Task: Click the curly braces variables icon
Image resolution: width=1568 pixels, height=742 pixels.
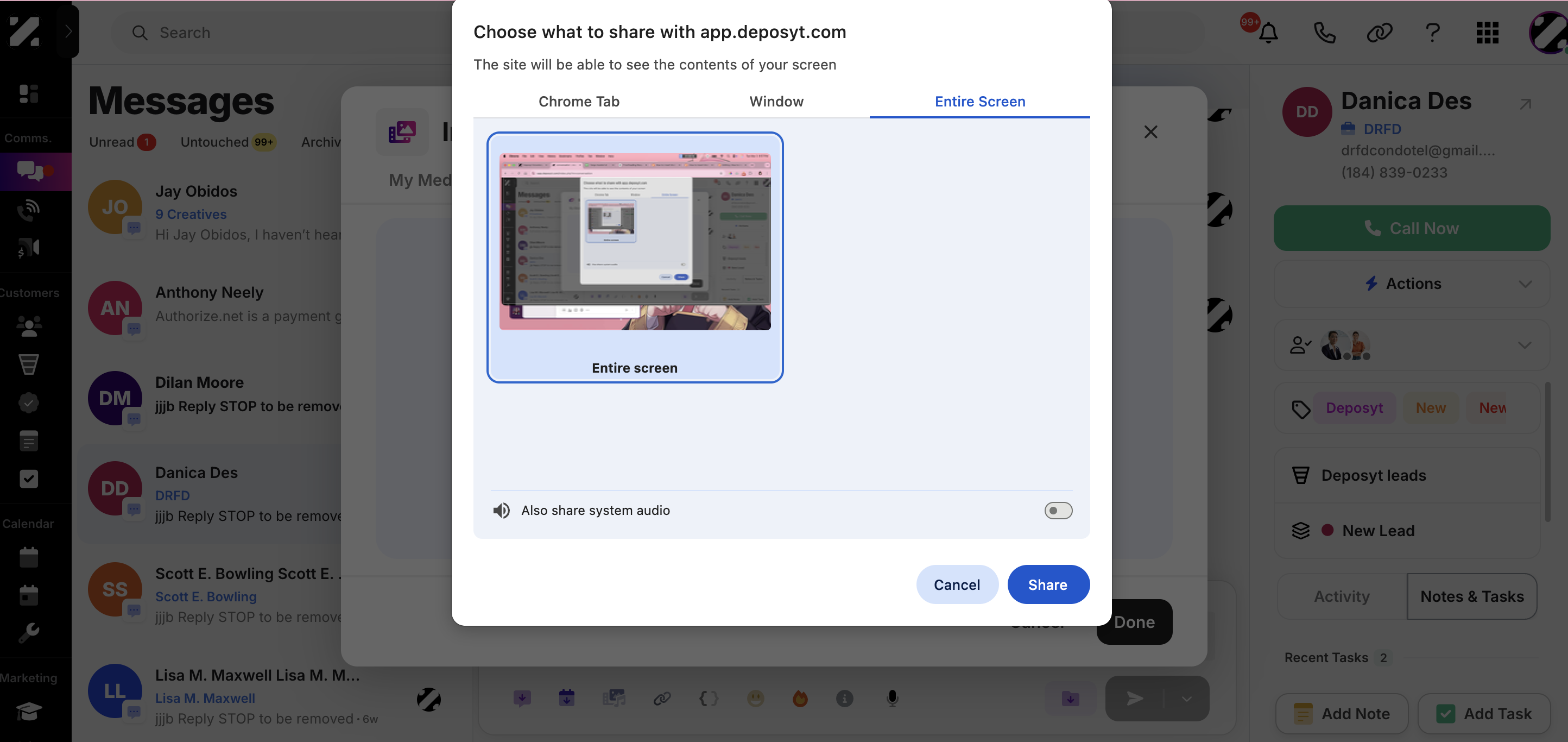Action: click(x=708, y=698)
